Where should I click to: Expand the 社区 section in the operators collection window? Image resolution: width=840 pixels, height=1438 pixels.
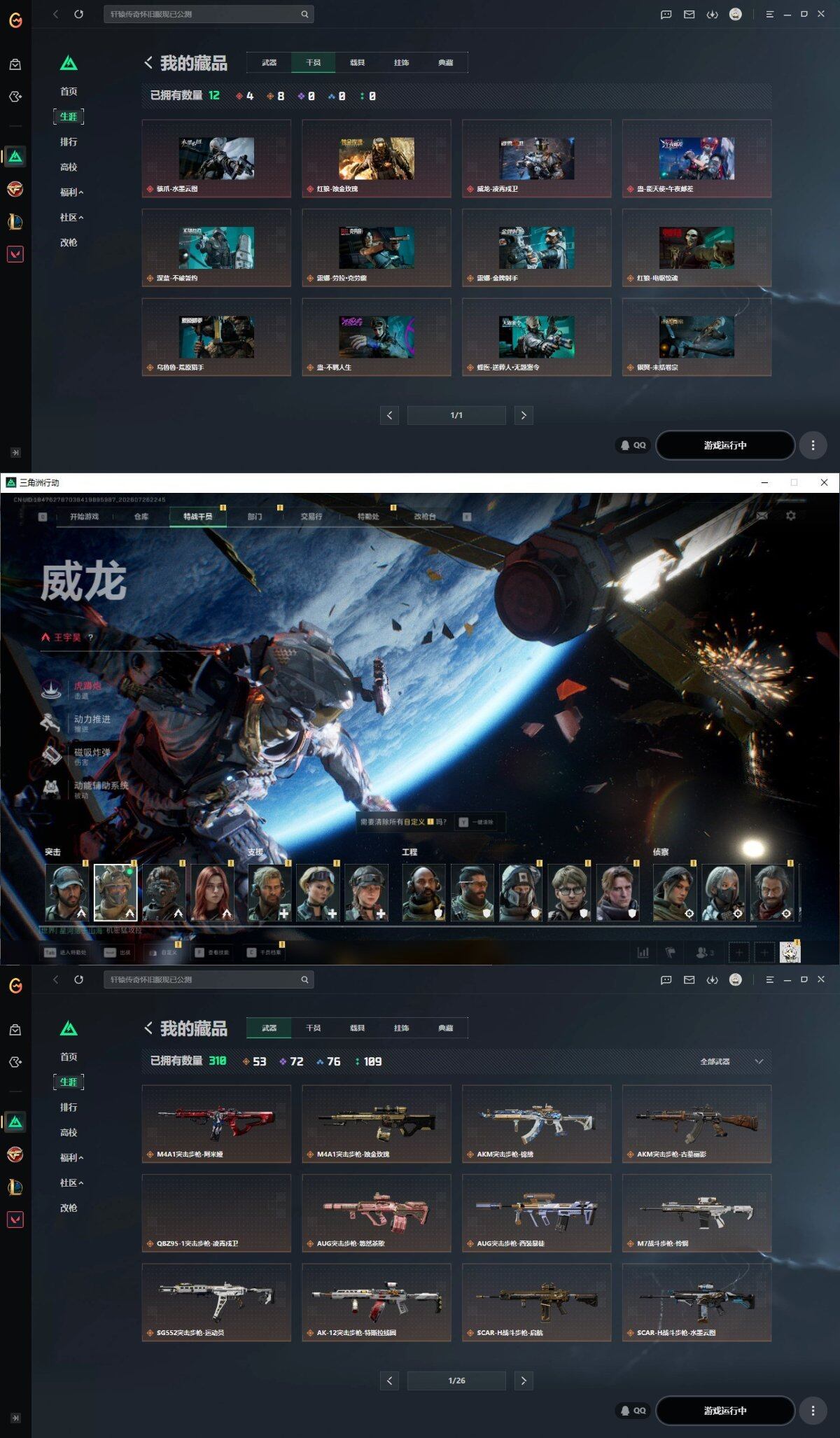(x=71, y=217)
